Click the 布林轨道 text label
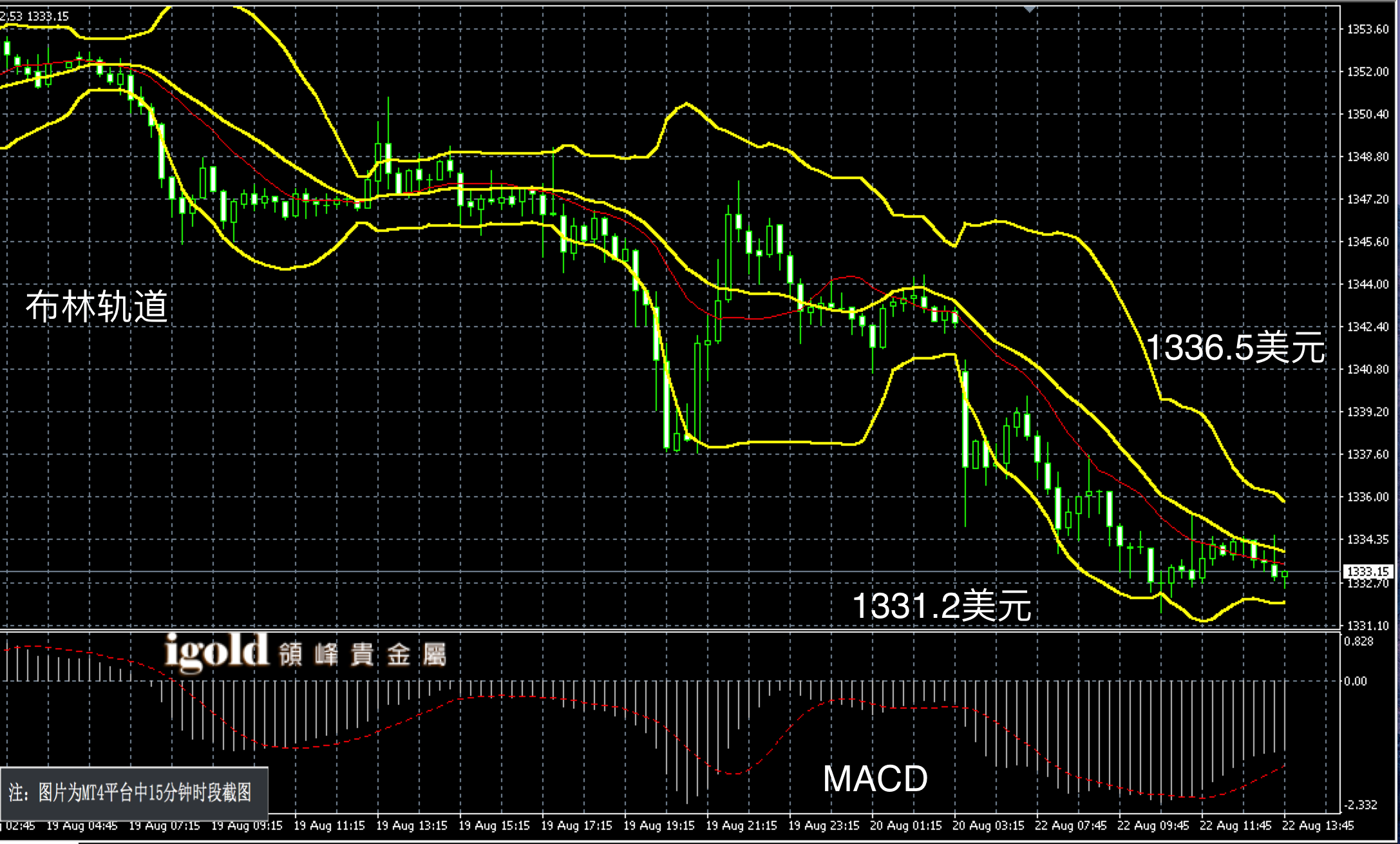 coord(97,307)
